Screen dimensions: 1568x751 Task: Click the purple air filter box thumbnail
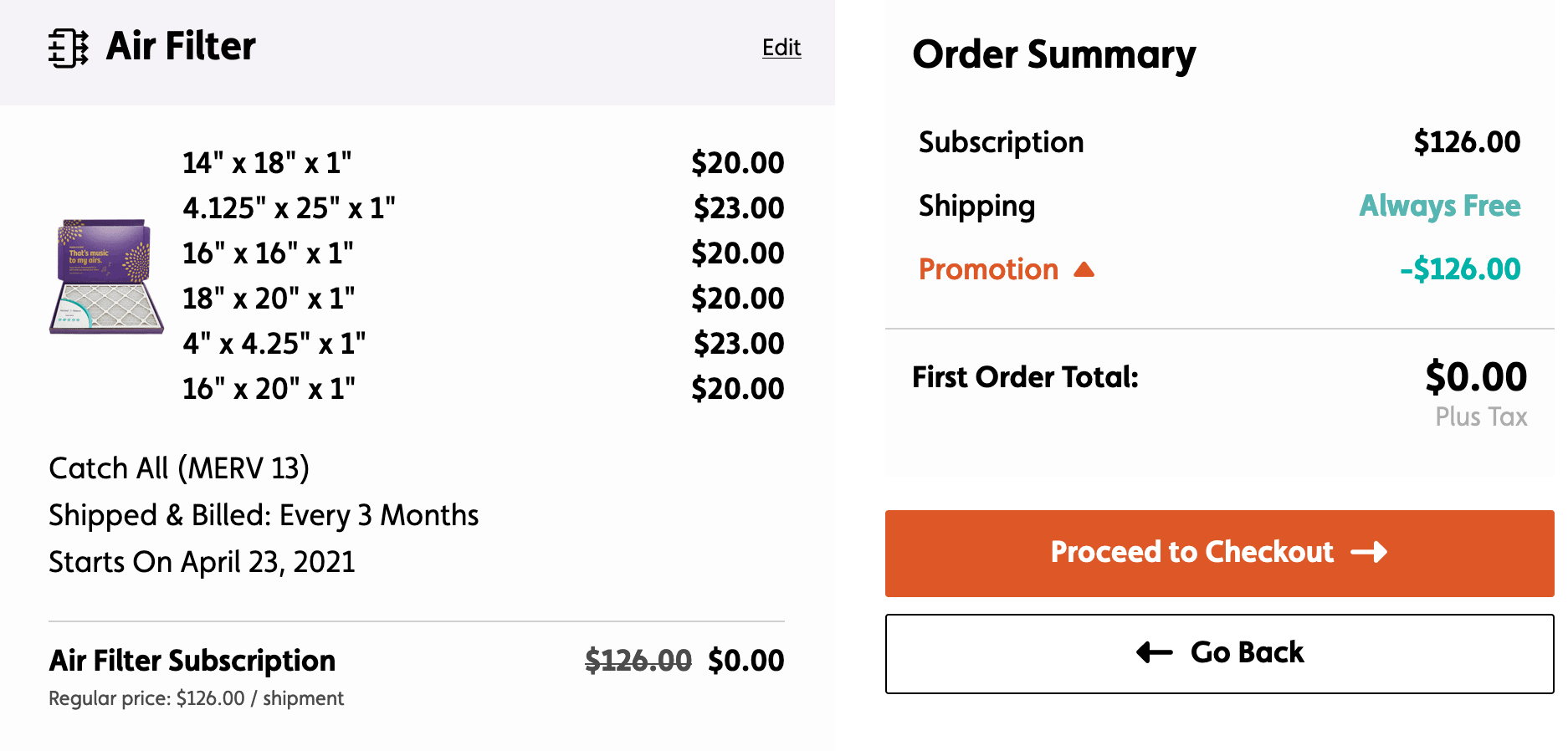click(x=106, y=277)
